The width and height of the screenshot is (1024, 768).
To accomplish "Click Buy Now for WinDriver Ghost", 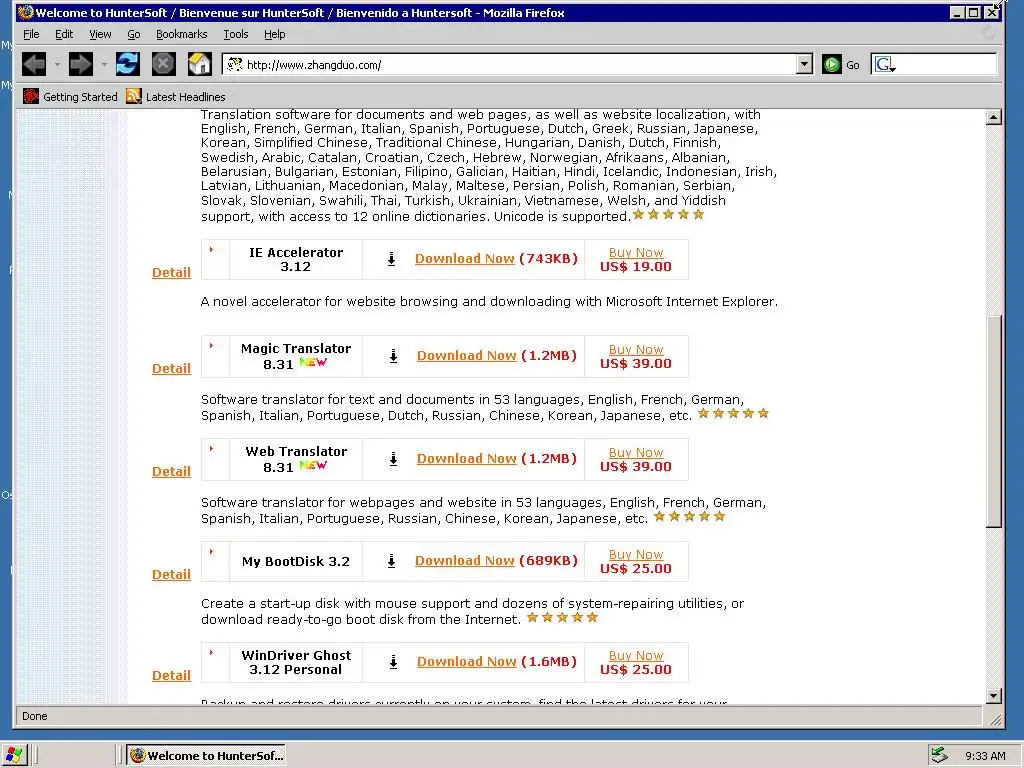I will tap(636, 655).
